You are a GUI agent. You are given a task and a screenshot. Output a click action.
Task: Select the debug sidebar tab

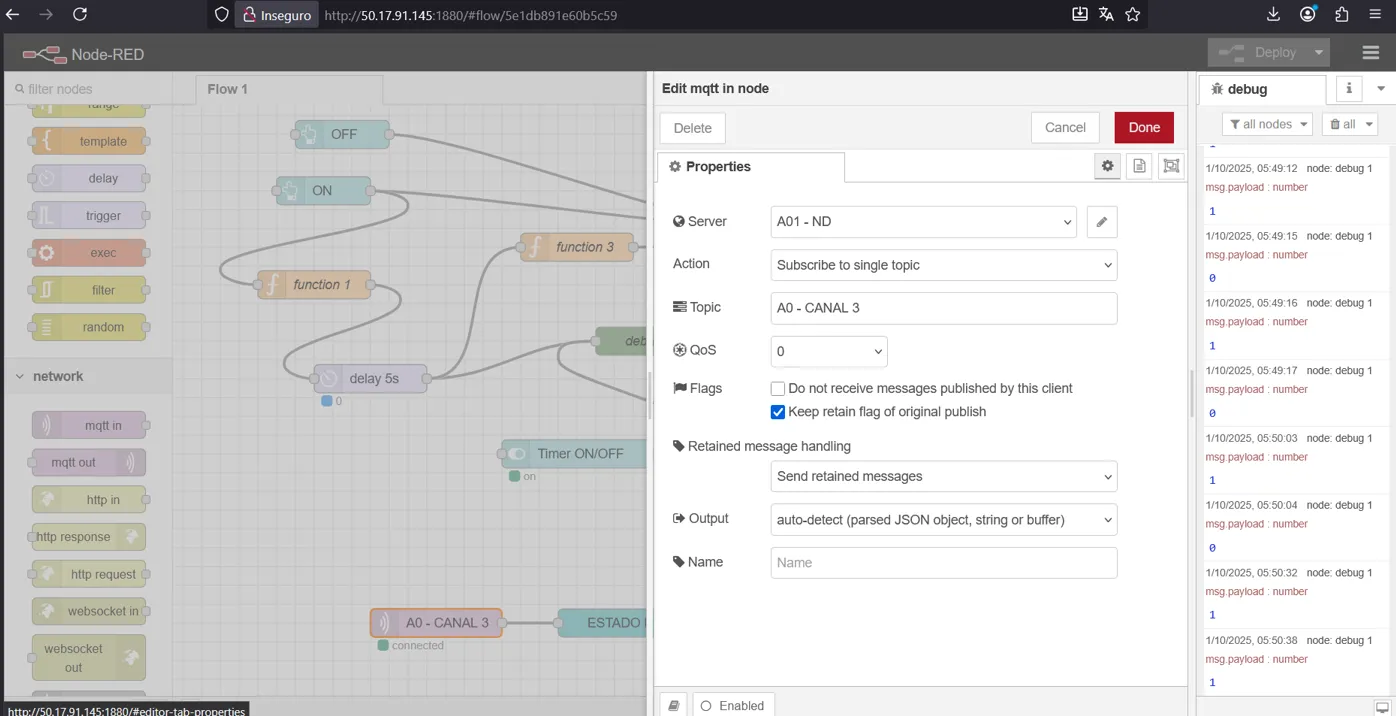click(1247, 89)
